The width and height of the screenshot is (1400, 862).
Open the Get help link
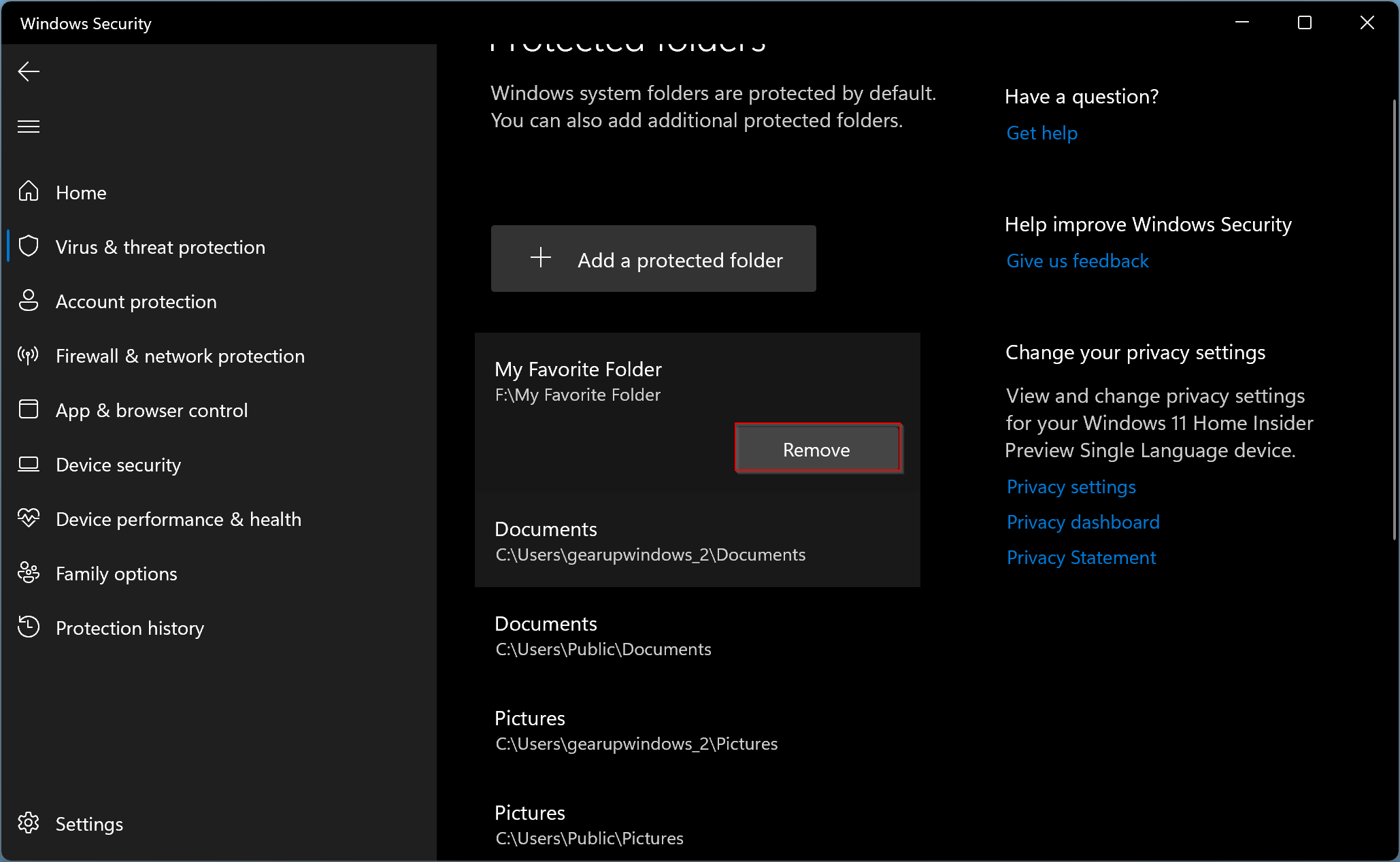(x=1041, y=133)
